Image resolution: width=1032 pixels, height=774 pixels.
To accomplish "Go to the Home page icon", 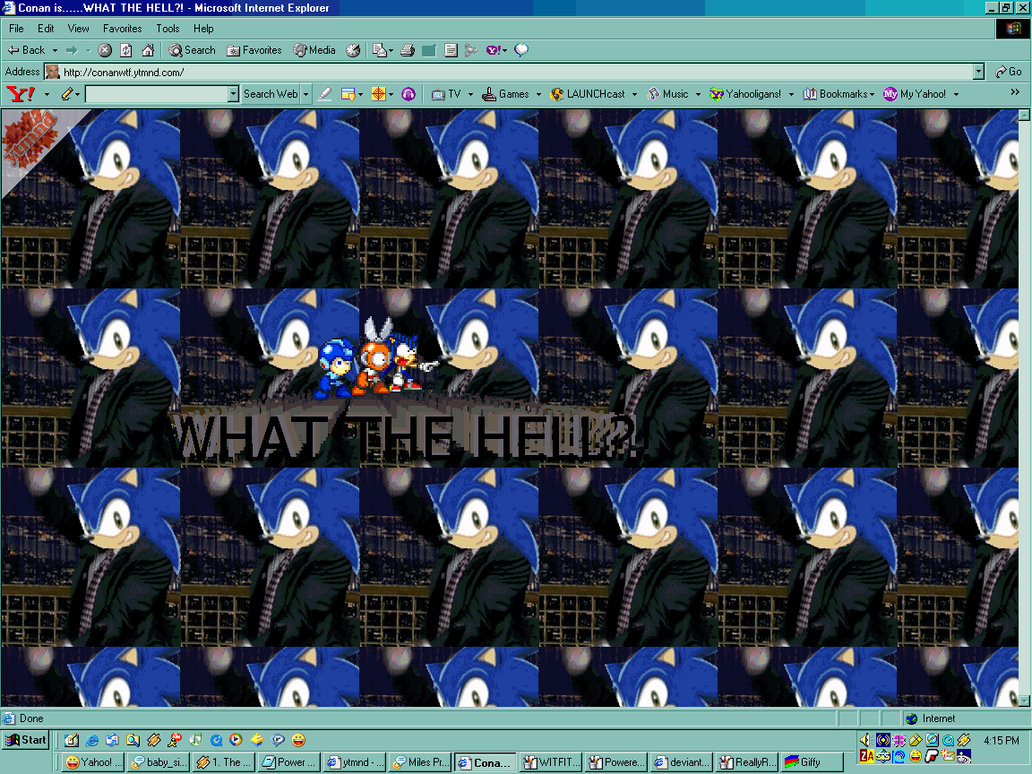I will 148,50.
